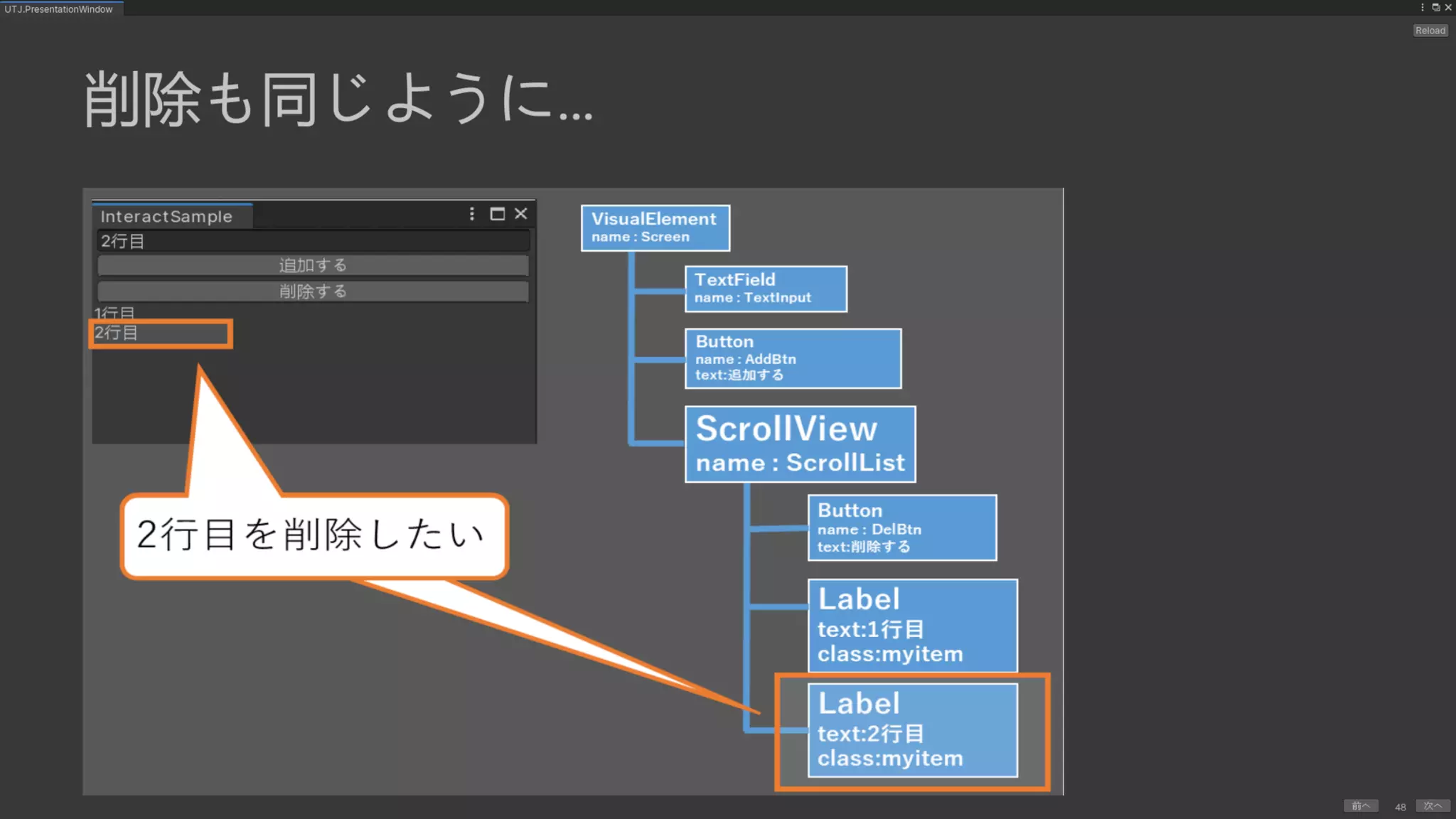Click the TextField TextInput node
The image size is (1456, 819).
click(766, 289)
